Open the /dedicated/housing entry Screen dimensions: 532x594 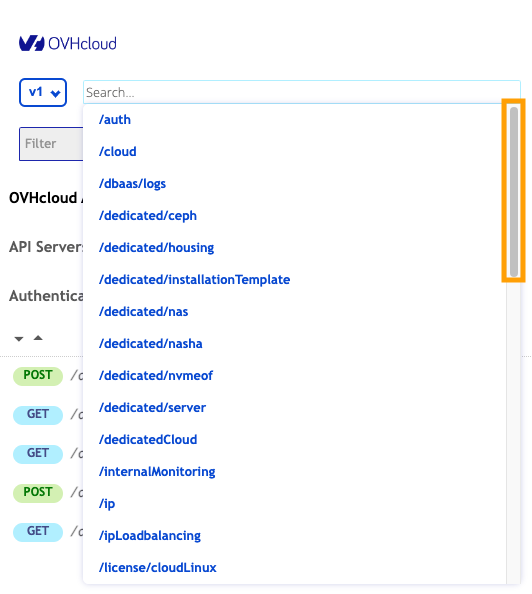[156, 248]
